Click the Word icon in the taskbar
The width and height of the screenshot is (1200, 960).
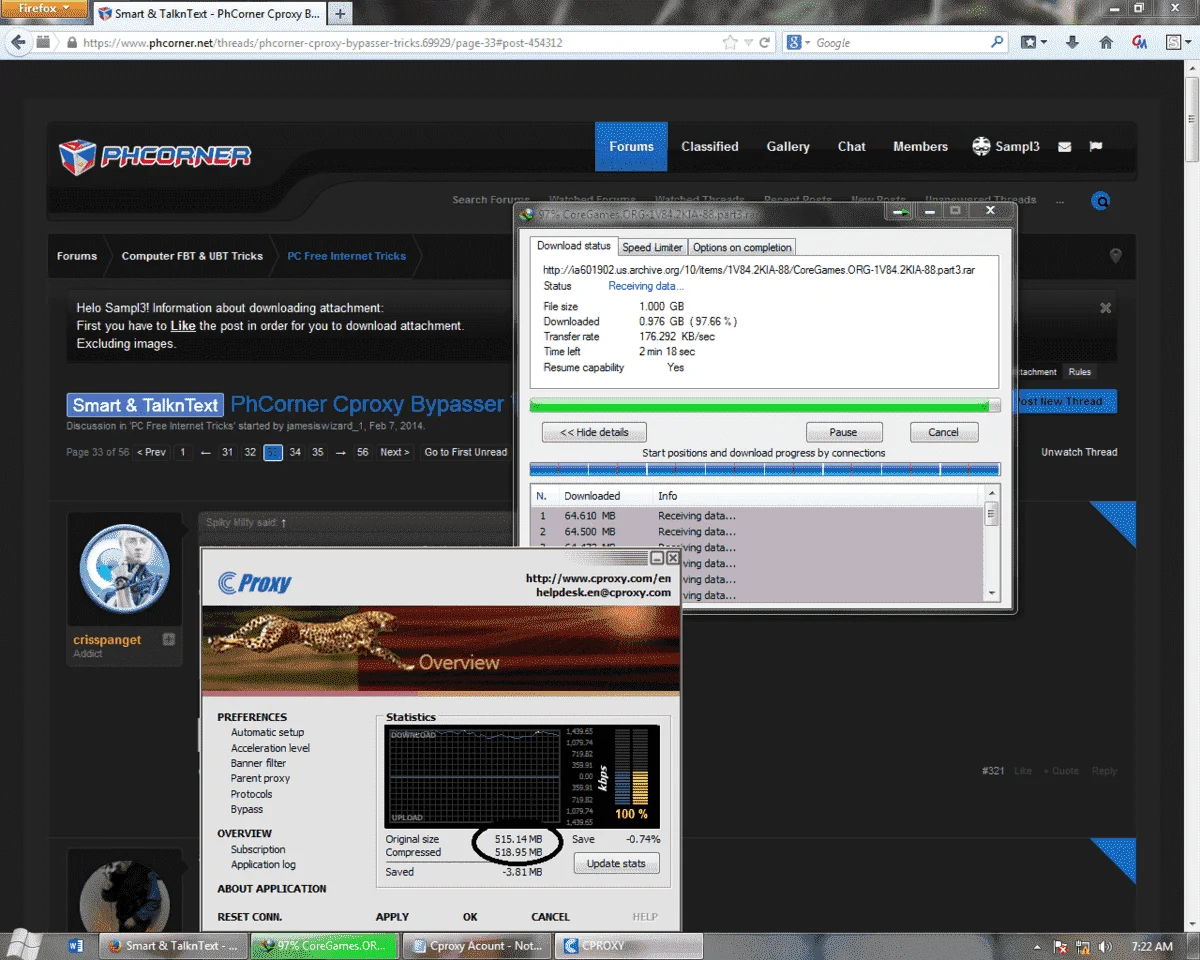coord(77,945)
